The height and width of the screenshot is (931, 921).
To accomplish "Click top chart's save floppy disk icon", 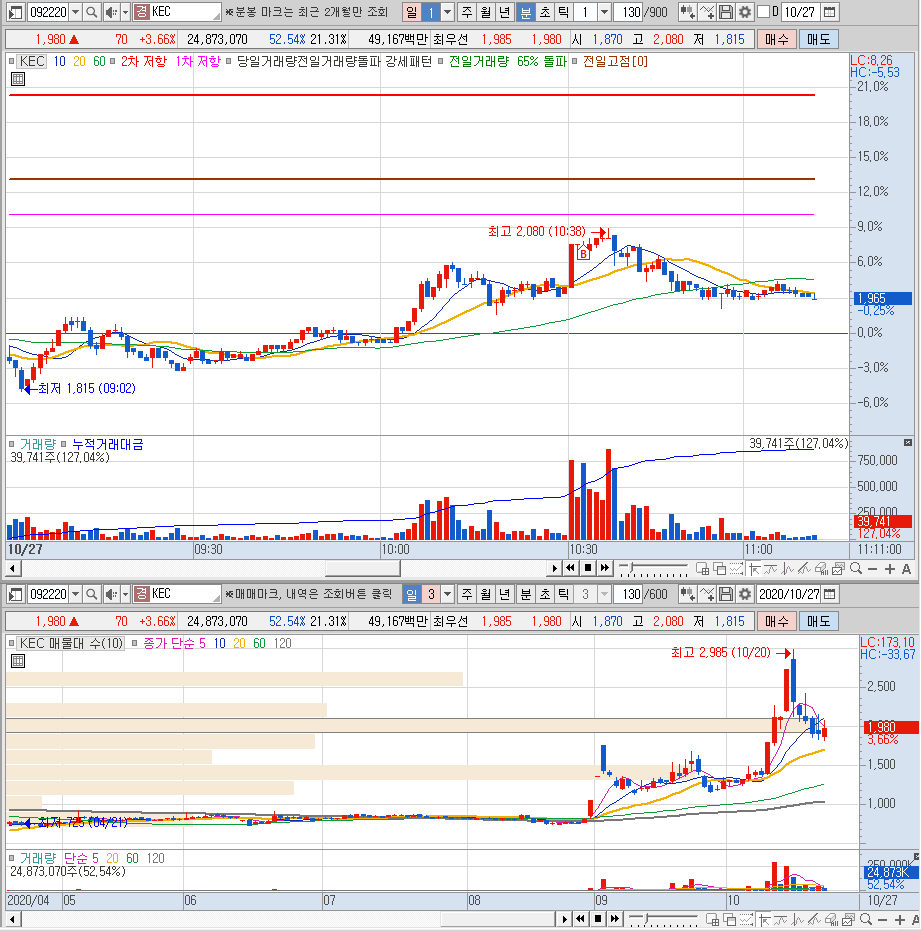I will coord(726,12).
